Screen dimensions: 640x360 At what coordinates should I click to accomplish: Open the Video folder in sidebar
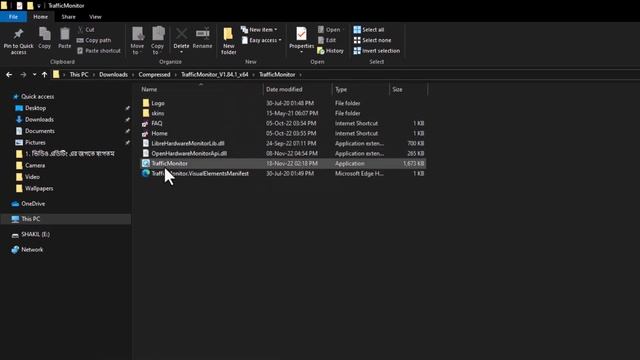(x=32, y=177)
